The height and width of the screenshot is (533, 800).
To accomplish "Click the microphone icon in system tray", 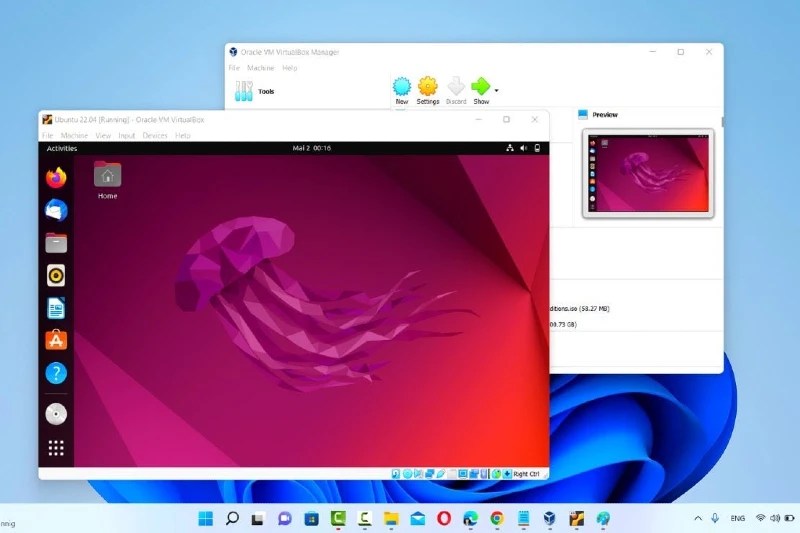I will 715,518.
